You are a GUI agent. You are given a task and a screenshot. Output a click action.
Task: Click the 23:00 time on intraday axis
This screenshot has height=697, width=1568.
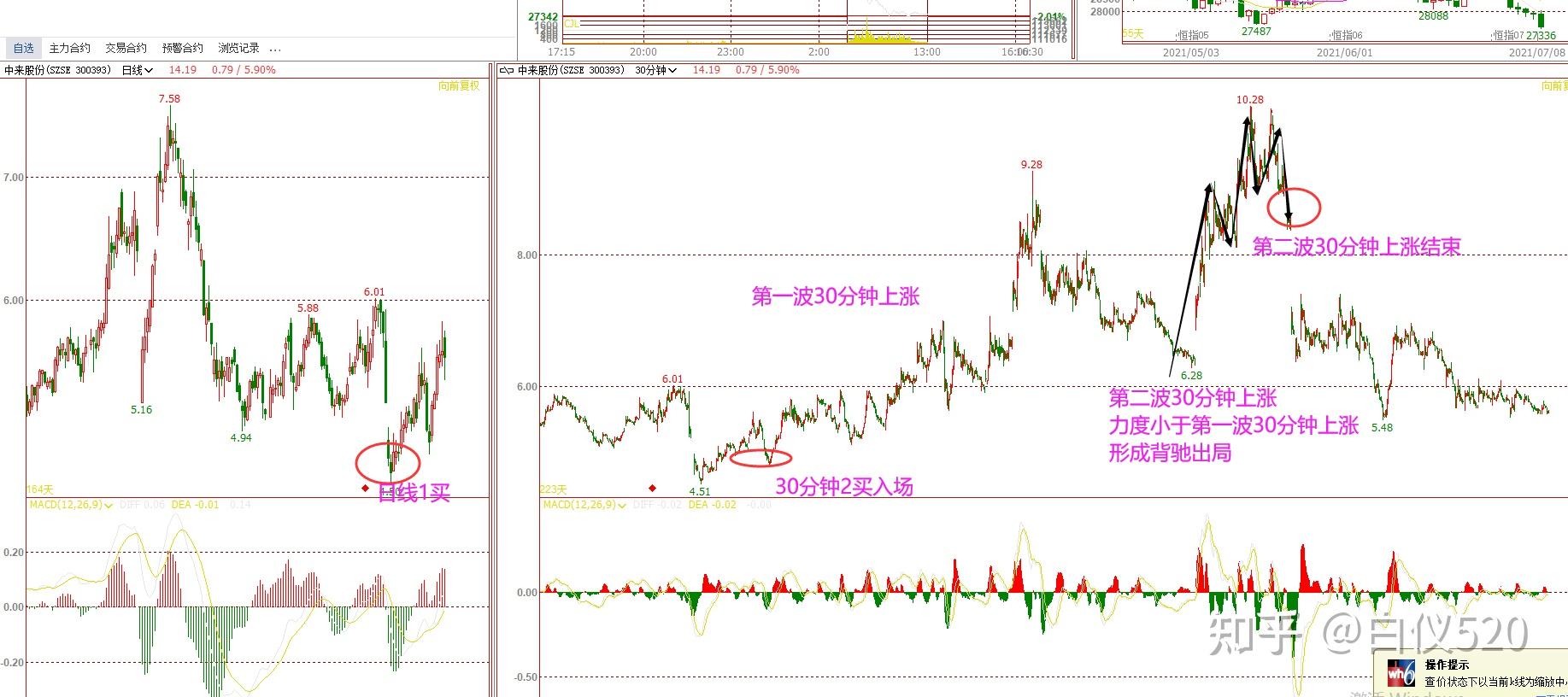point(731,52)
